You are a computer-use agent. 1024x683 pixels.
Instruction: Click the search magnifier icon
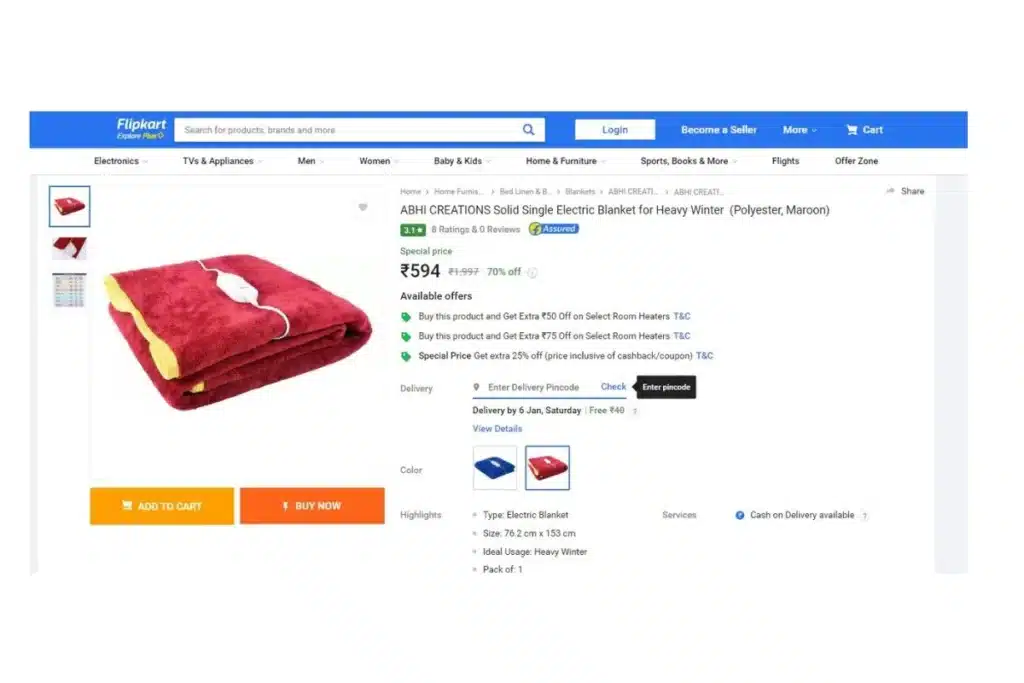click(x=528, y=129)
